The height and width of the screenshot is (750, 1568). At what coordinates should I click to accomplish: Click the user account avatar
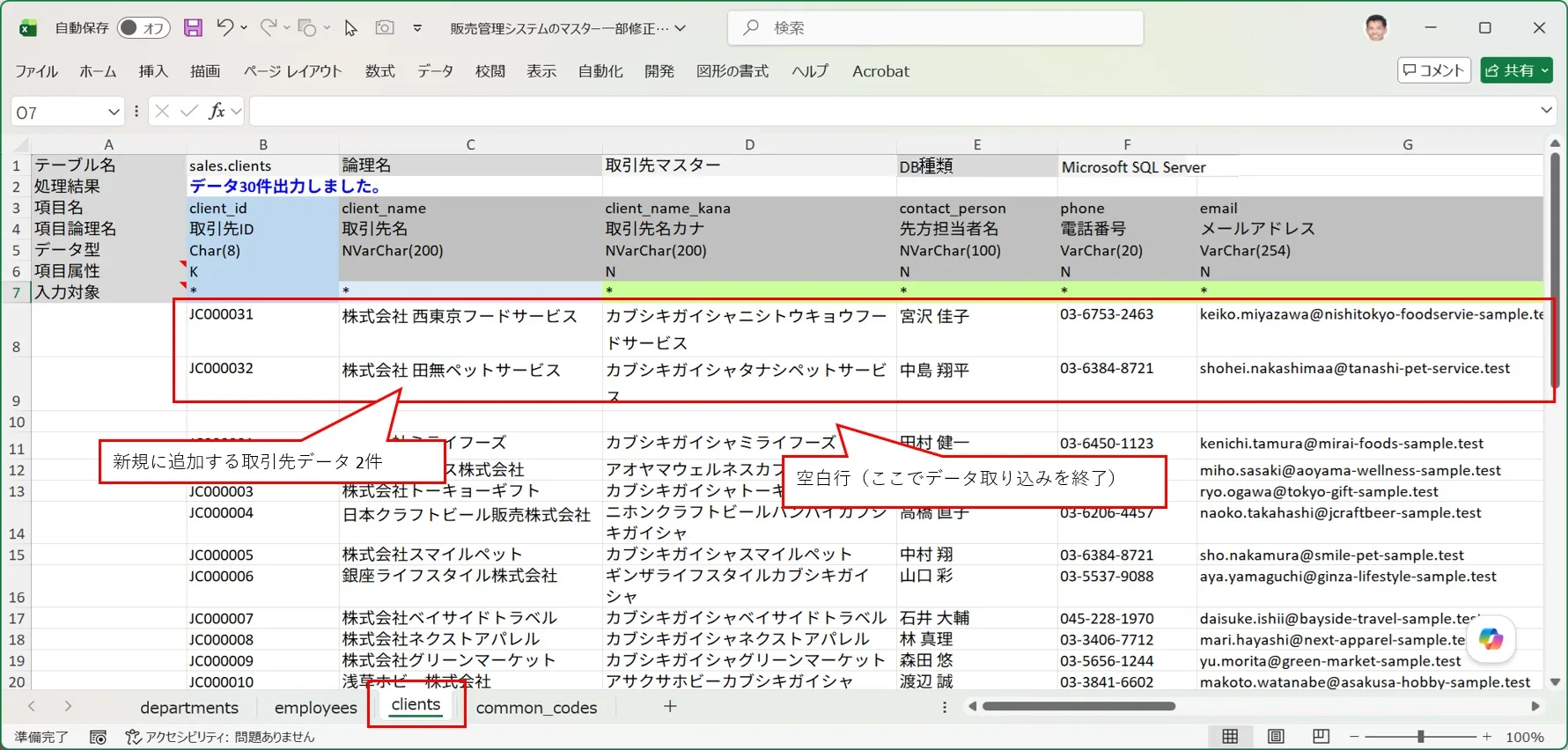point(1376,28)
